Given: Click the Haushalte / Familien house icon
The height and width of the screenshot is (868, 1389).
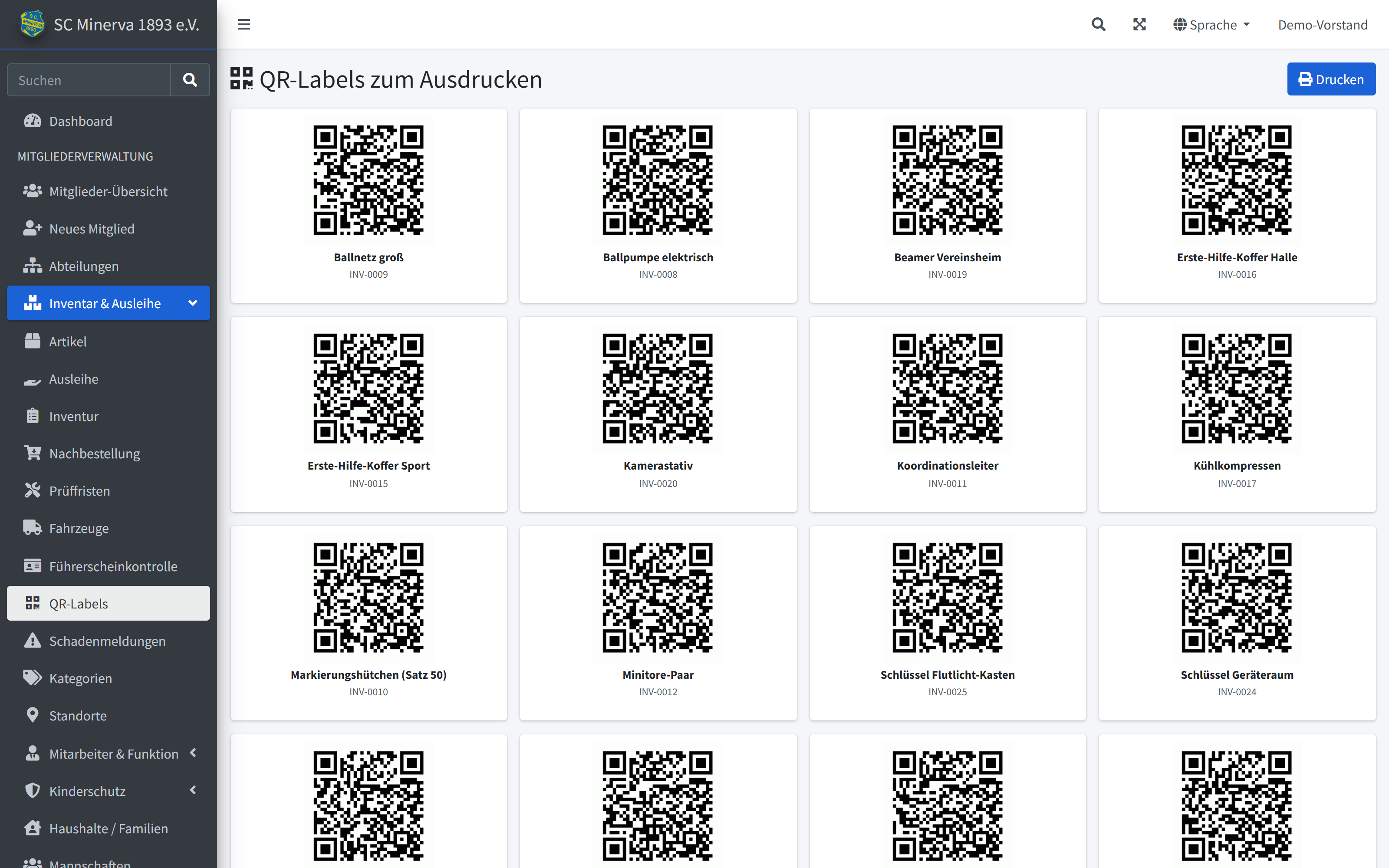Looking at the screenshot, I should [33, 827].
